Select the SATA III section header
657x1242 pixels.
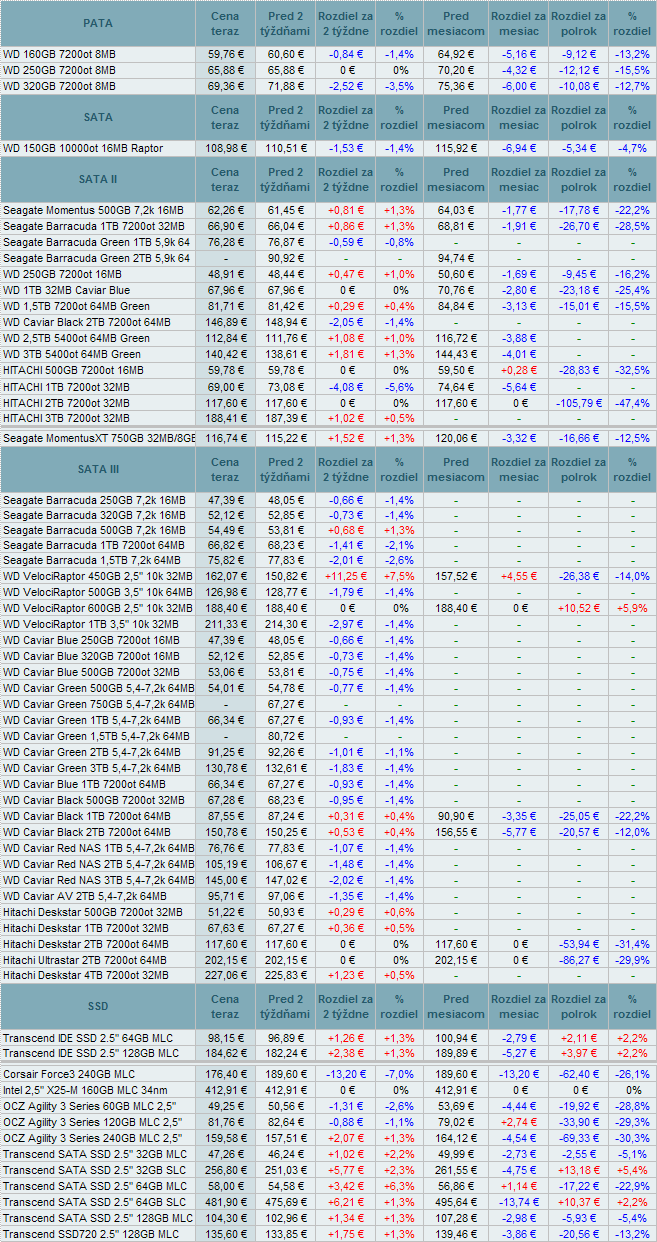pos(98,469)
